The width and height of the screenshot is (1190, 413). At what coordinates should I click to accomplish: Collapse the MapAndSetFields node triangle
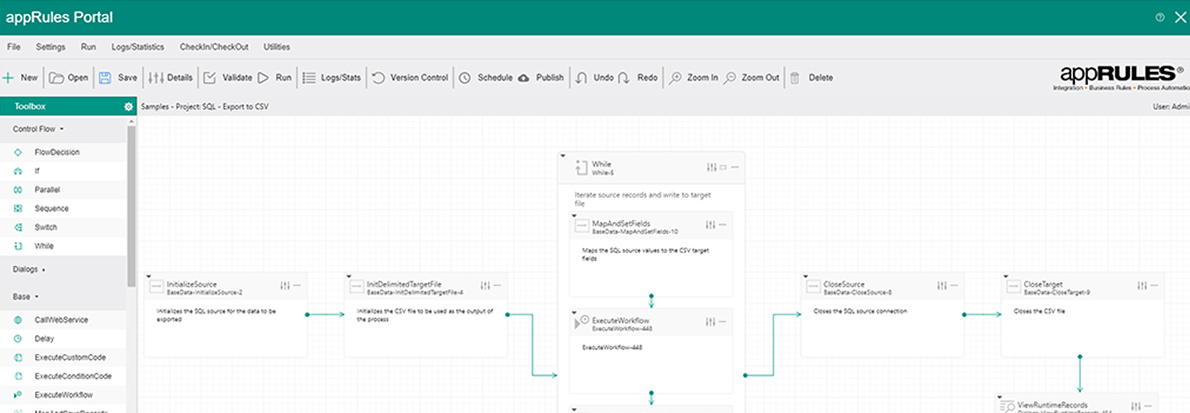575,216
